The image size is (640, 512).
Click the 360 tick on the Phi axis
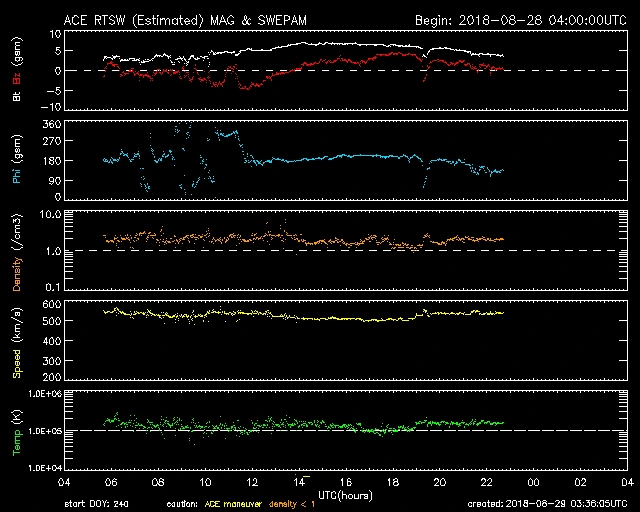coord(52,124)
